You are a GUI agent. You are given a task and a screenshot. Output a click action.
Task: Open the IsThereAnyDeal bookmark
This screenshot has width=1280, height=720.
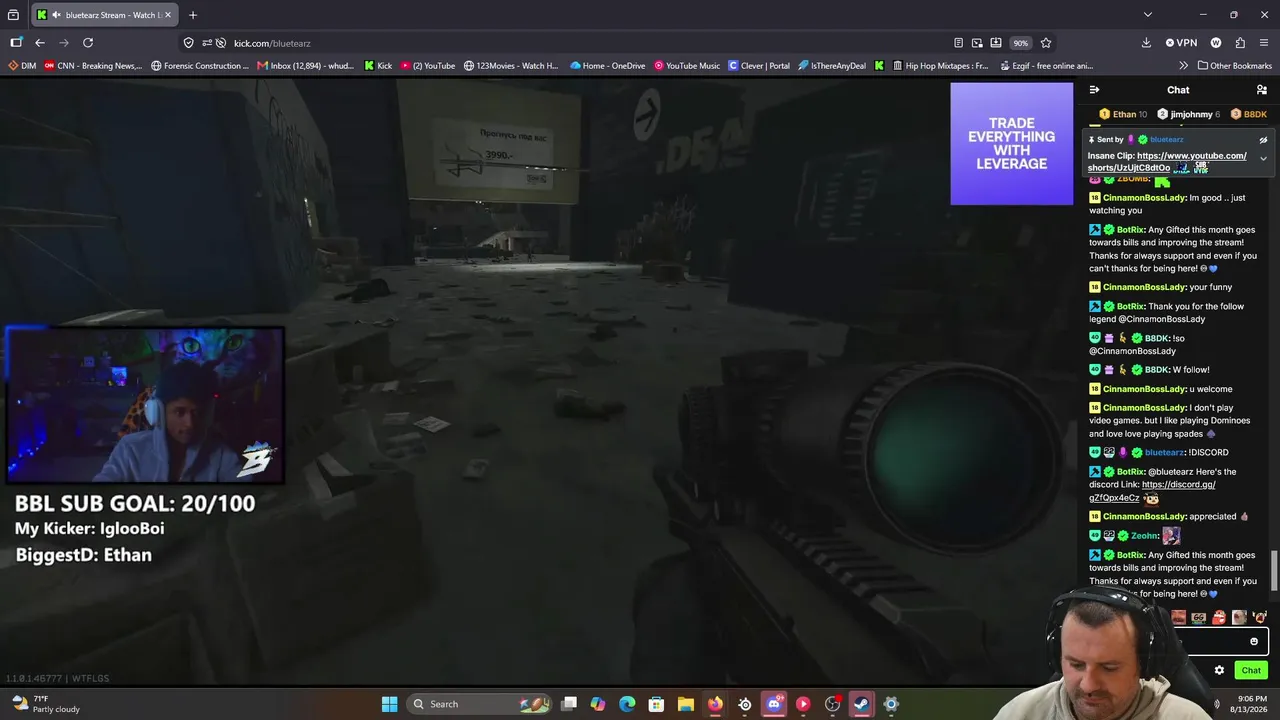pos(832,66)
